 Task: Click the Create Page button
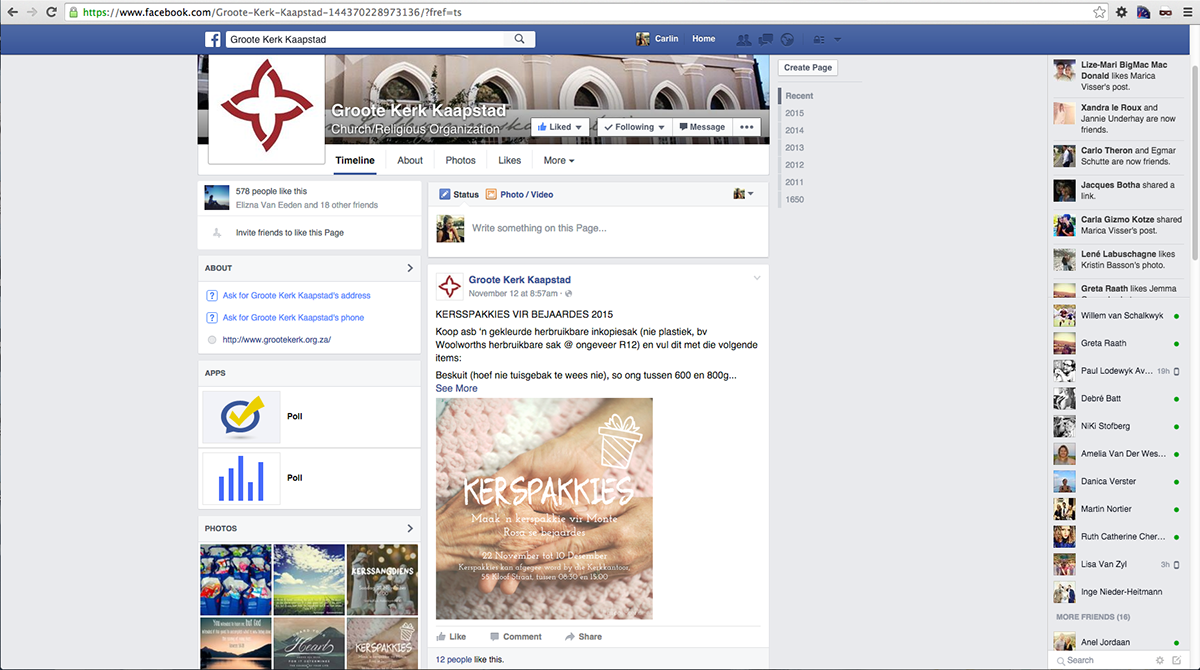[x=808, y=67]
